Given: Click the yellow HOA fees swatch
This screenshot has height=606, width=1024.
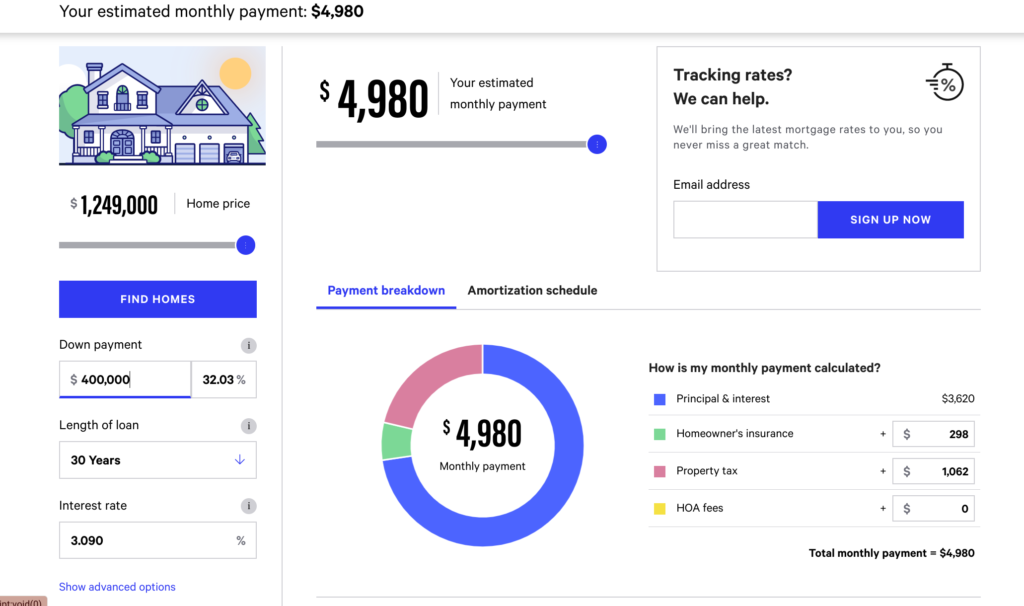Looking at the screenshot, I should pyautogui.click(x=659, y=508).
